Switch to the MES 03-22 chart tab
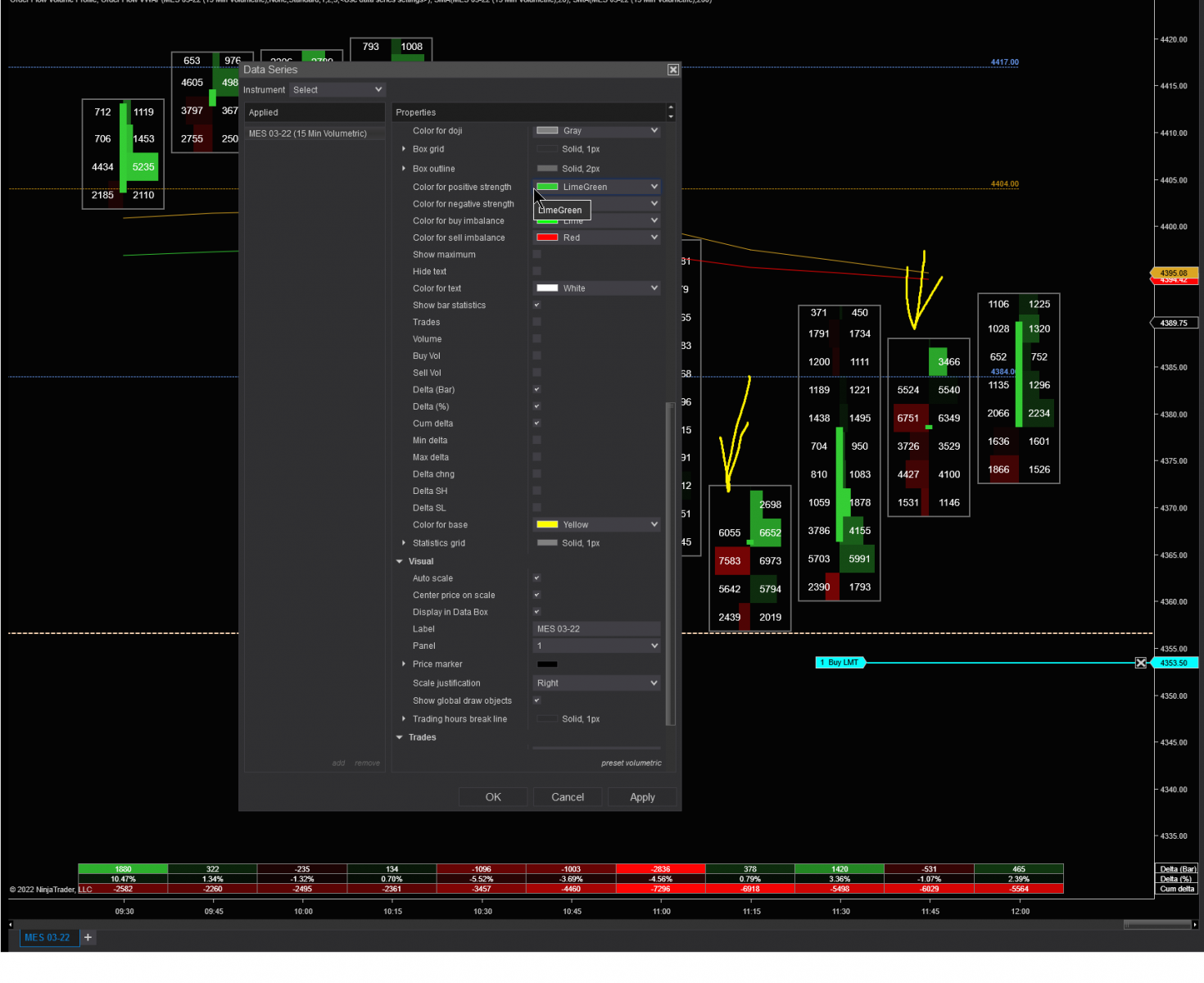 tap(48, 937)
